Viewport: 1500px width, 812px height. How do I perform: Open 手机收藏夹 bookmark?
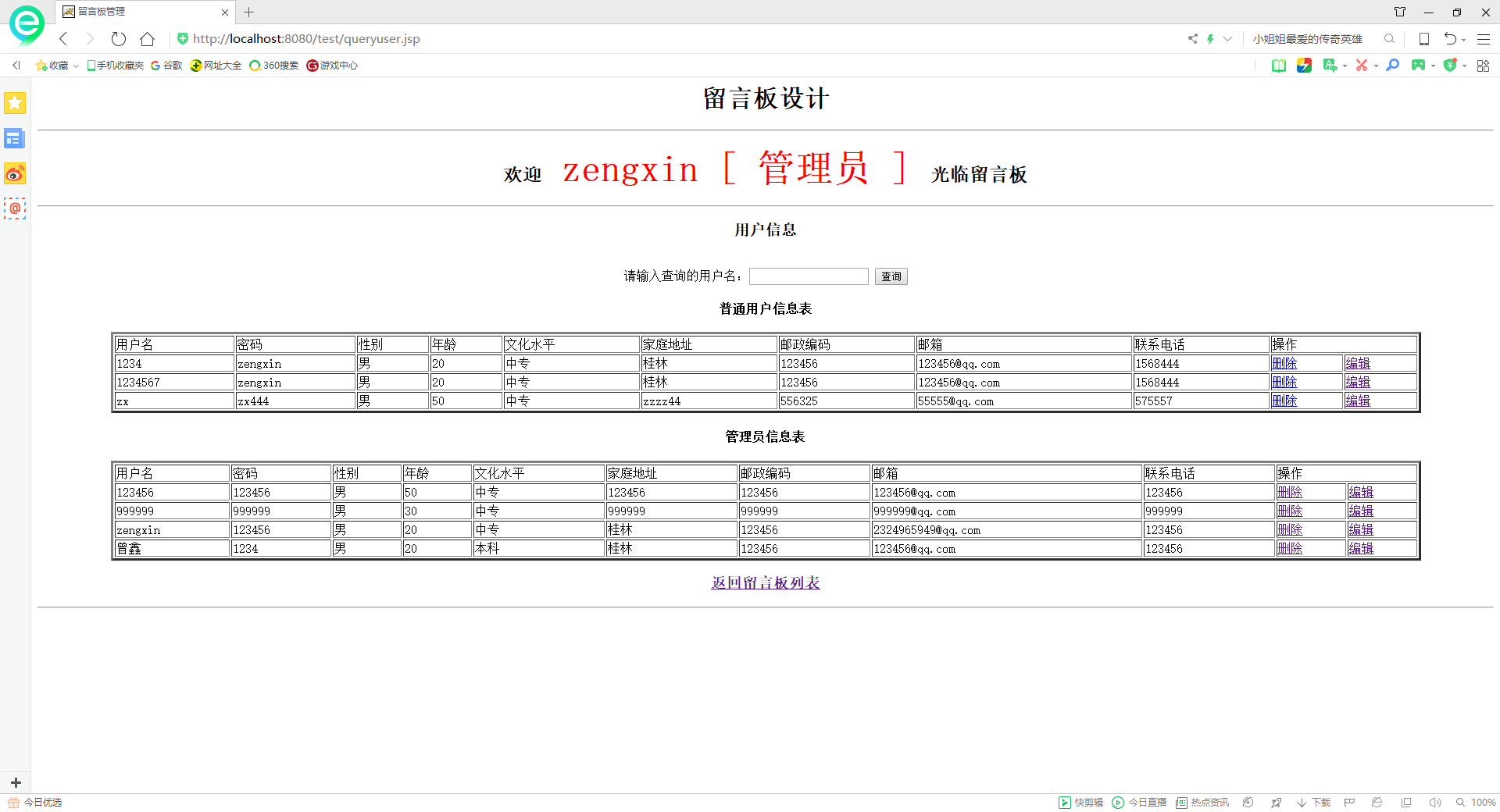(x=115, y=66)
